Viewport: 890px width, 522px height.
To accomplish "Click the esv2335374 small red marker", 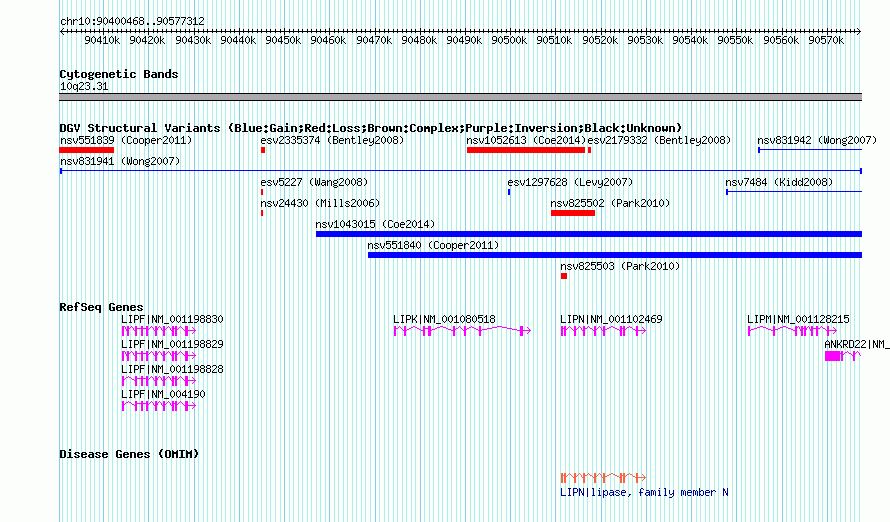I will [263, 150].
